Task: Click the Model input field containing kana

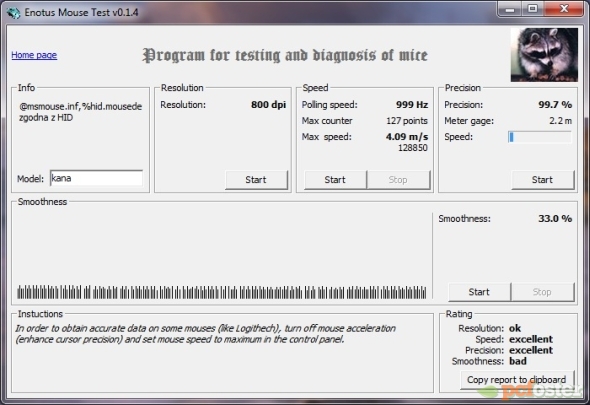Action: point(96,178)
